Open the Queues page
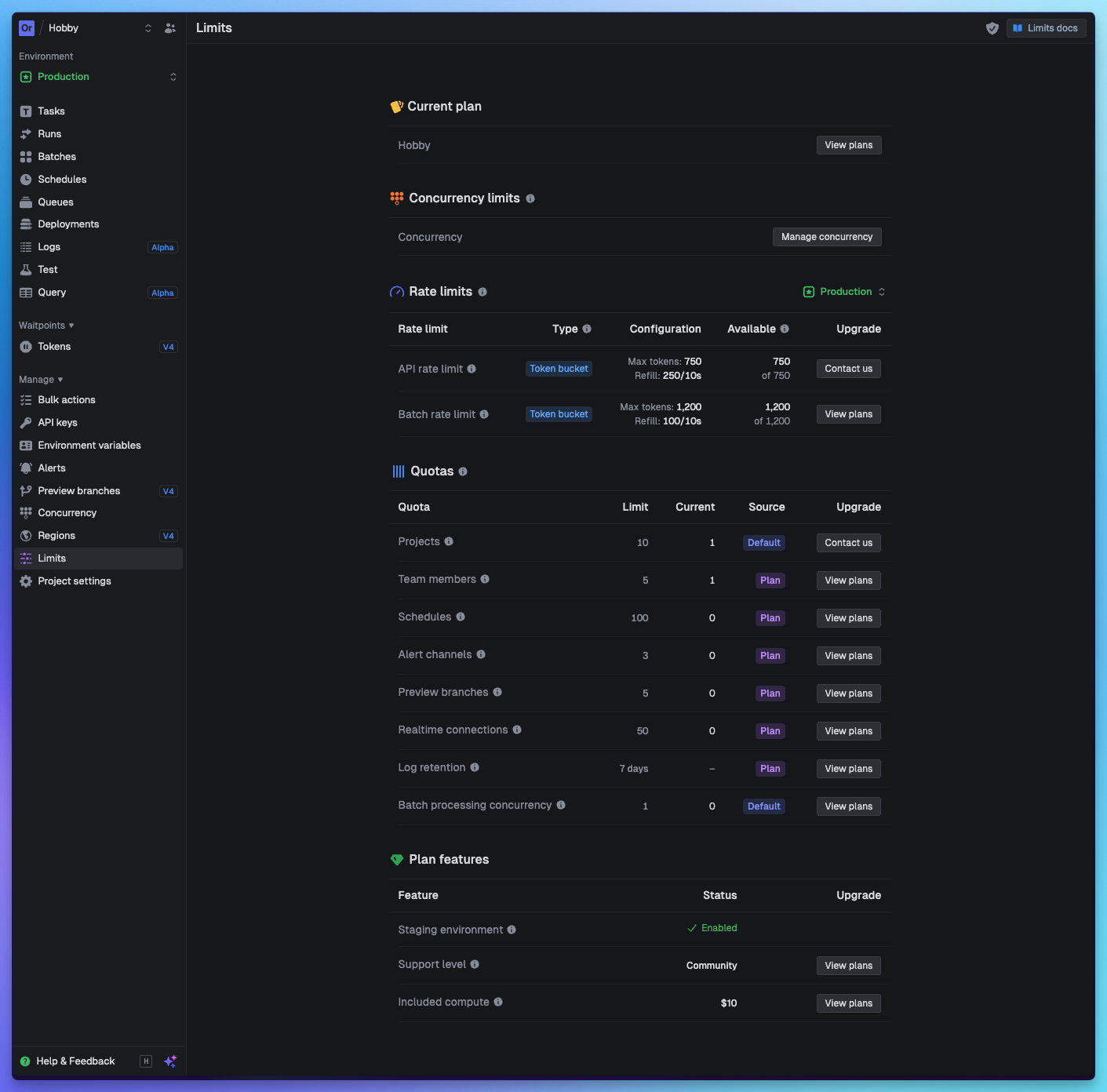 point(55,202)
